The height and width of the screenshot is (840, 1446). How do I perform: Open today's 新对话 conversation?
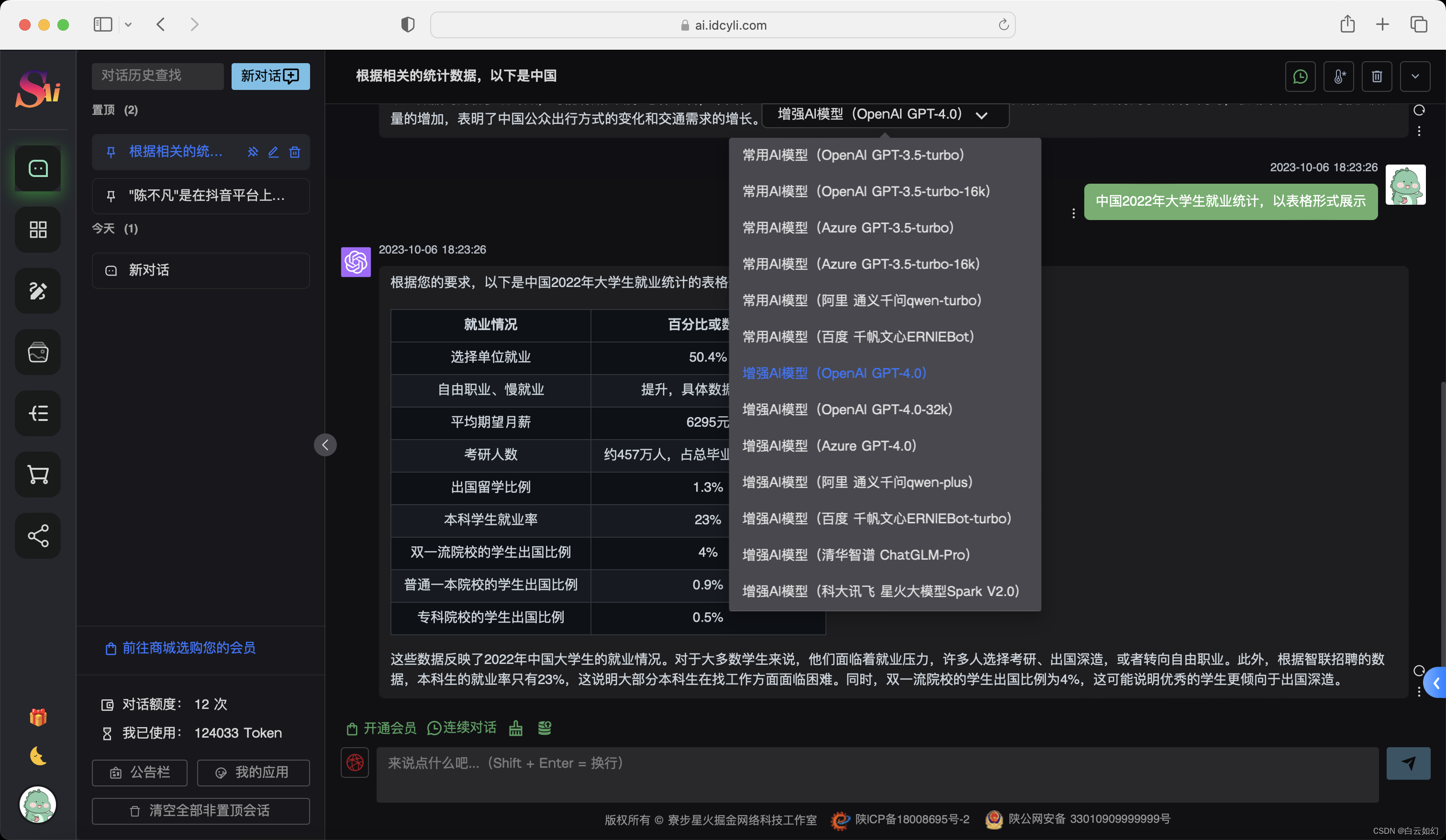(x=201, y=270)
